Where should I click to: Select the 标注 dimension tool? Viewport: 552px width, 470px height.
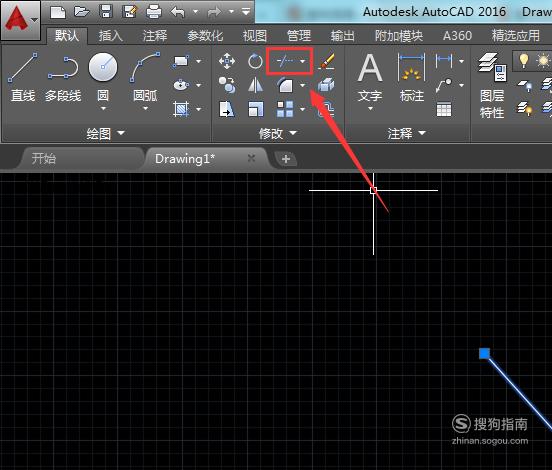point(412,77)
